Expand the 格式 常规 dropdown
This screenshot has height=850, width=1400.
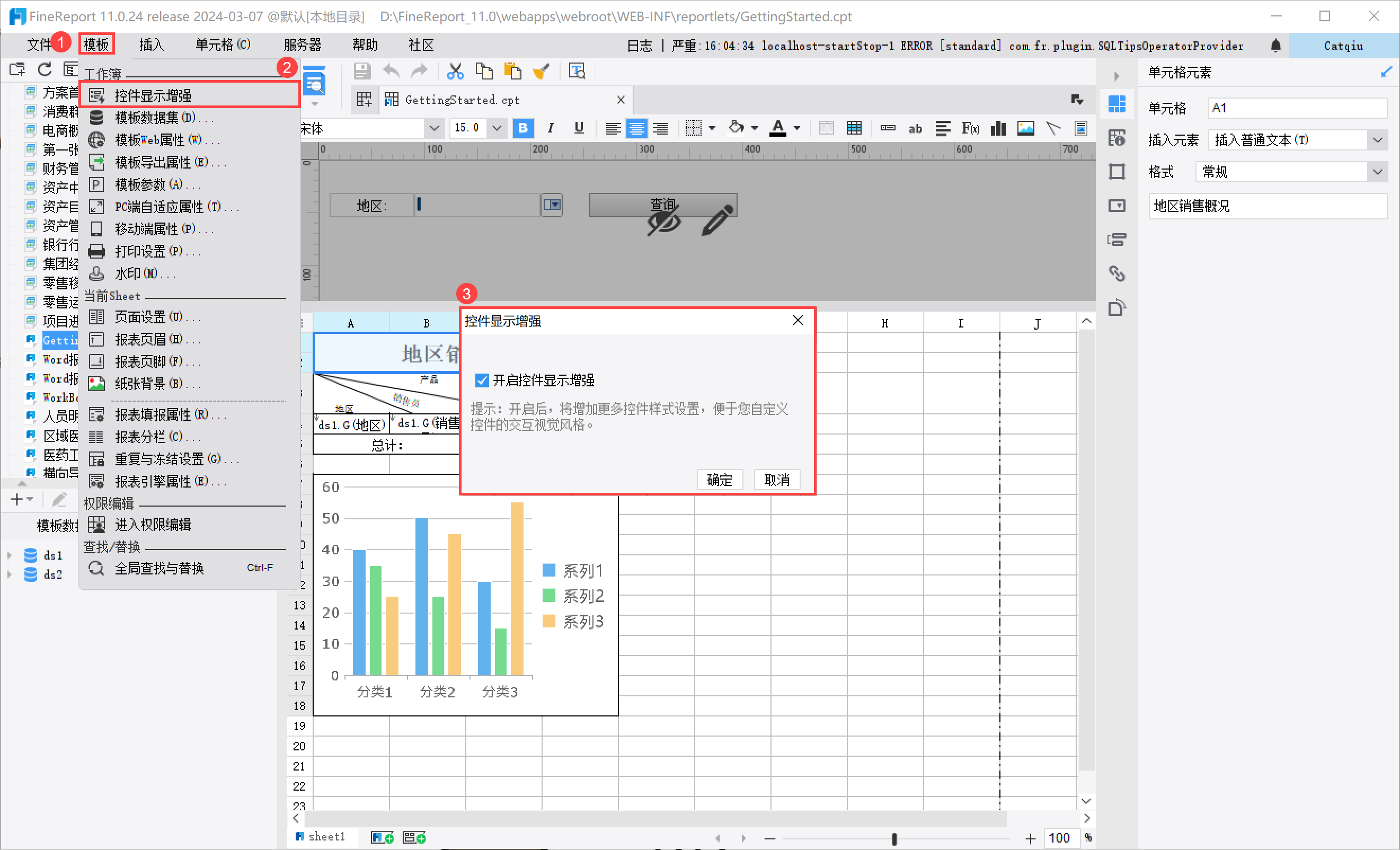(1377, 172)
